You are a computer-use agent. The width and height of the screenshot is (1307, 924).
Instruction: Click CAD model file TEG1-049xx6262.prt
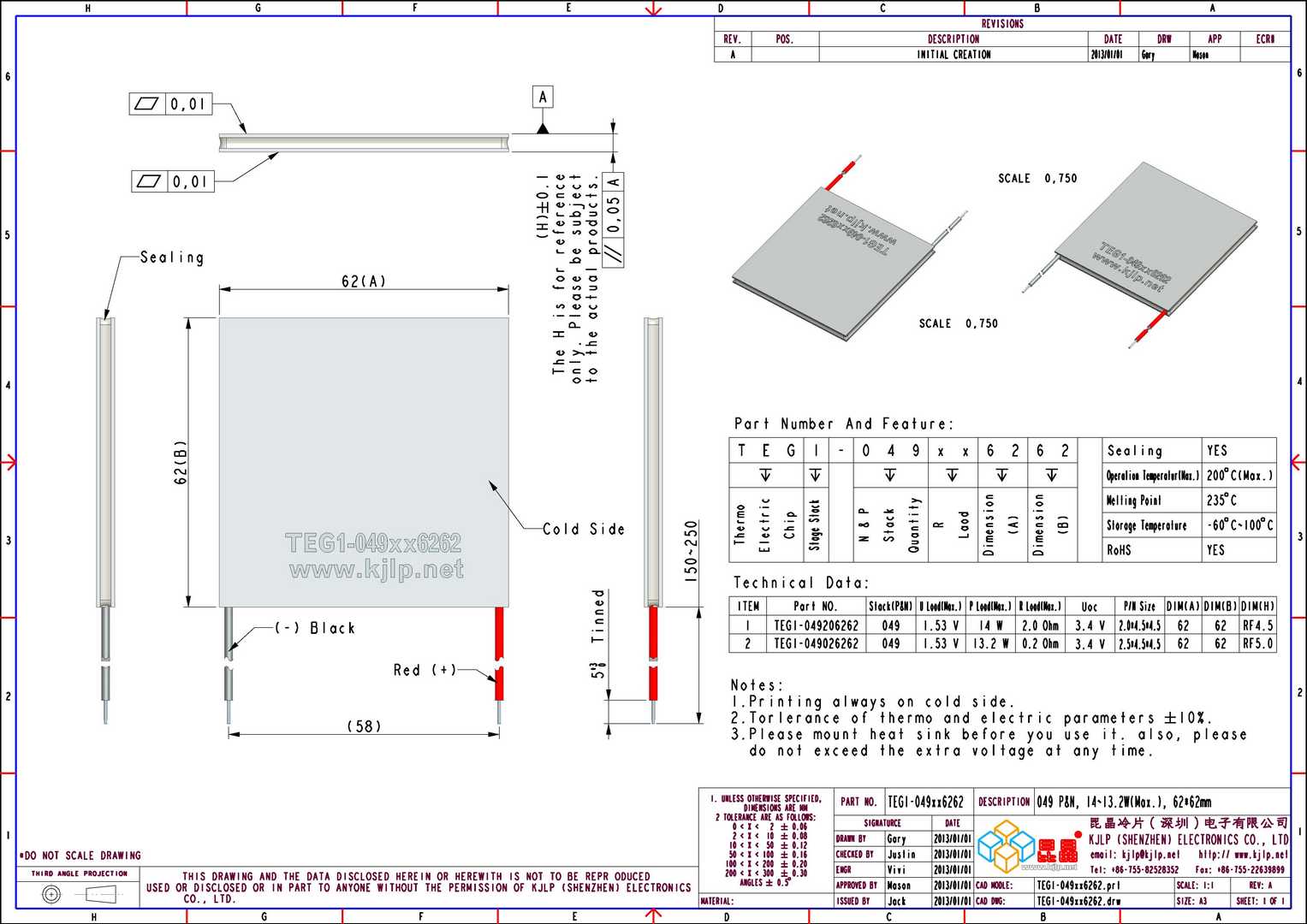(1078, 885)
